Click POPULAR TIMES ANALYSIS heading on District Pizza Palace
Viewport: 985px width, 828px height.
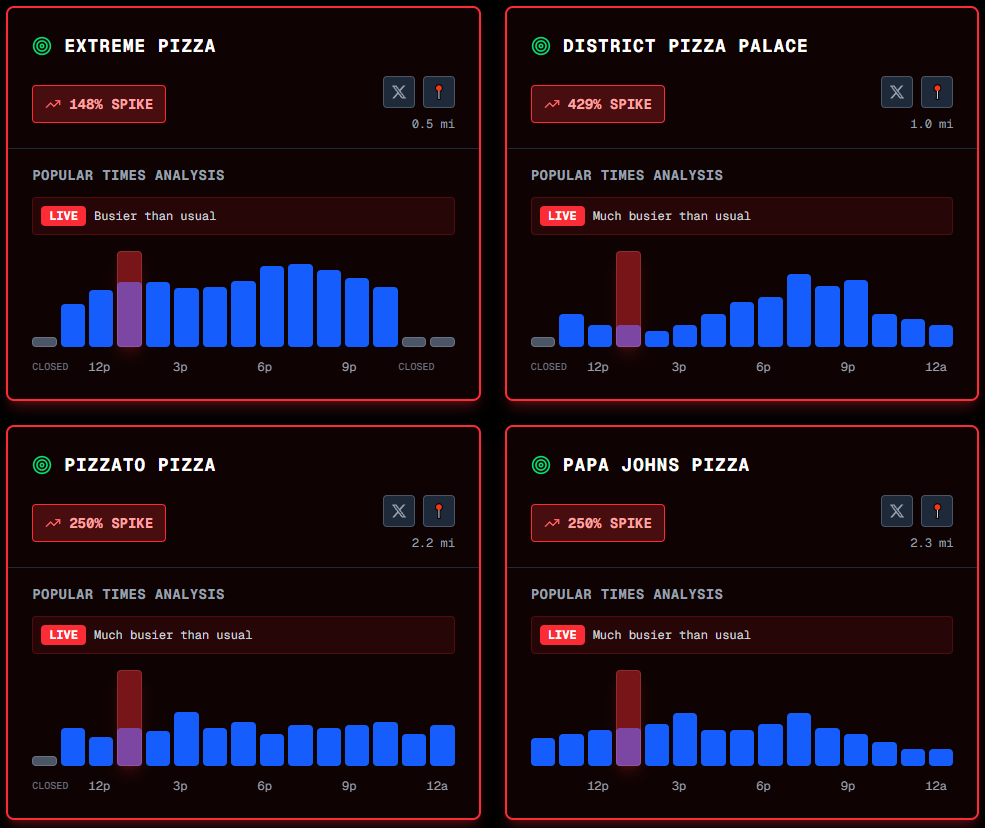click(x=627, y=175)
